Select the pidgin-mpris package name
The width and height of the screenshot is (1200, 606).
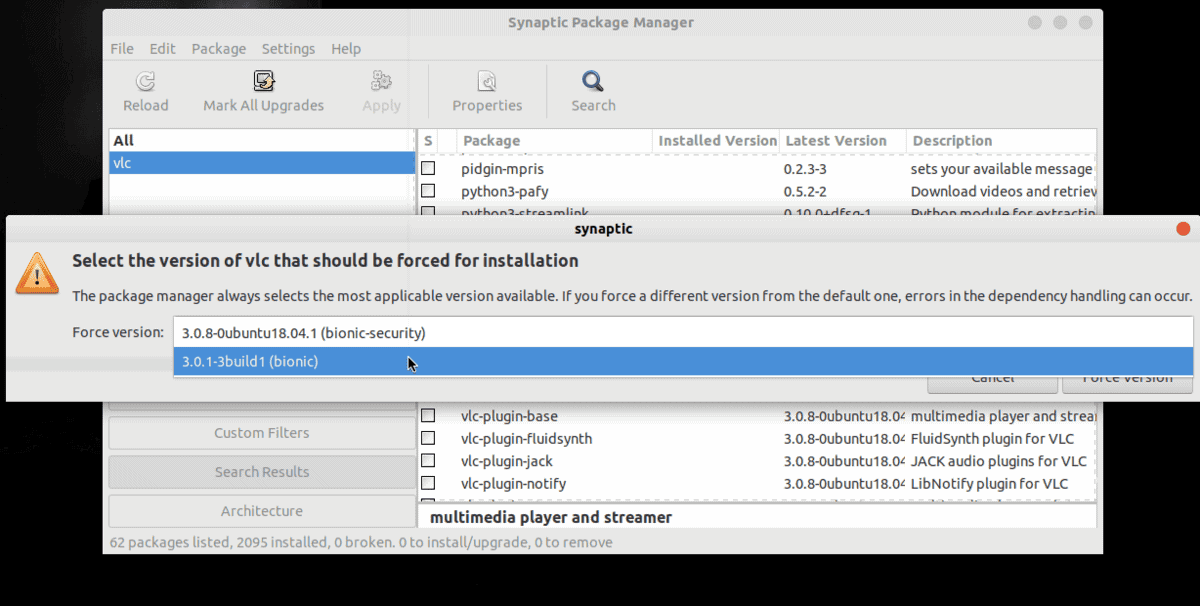[504, 169]
